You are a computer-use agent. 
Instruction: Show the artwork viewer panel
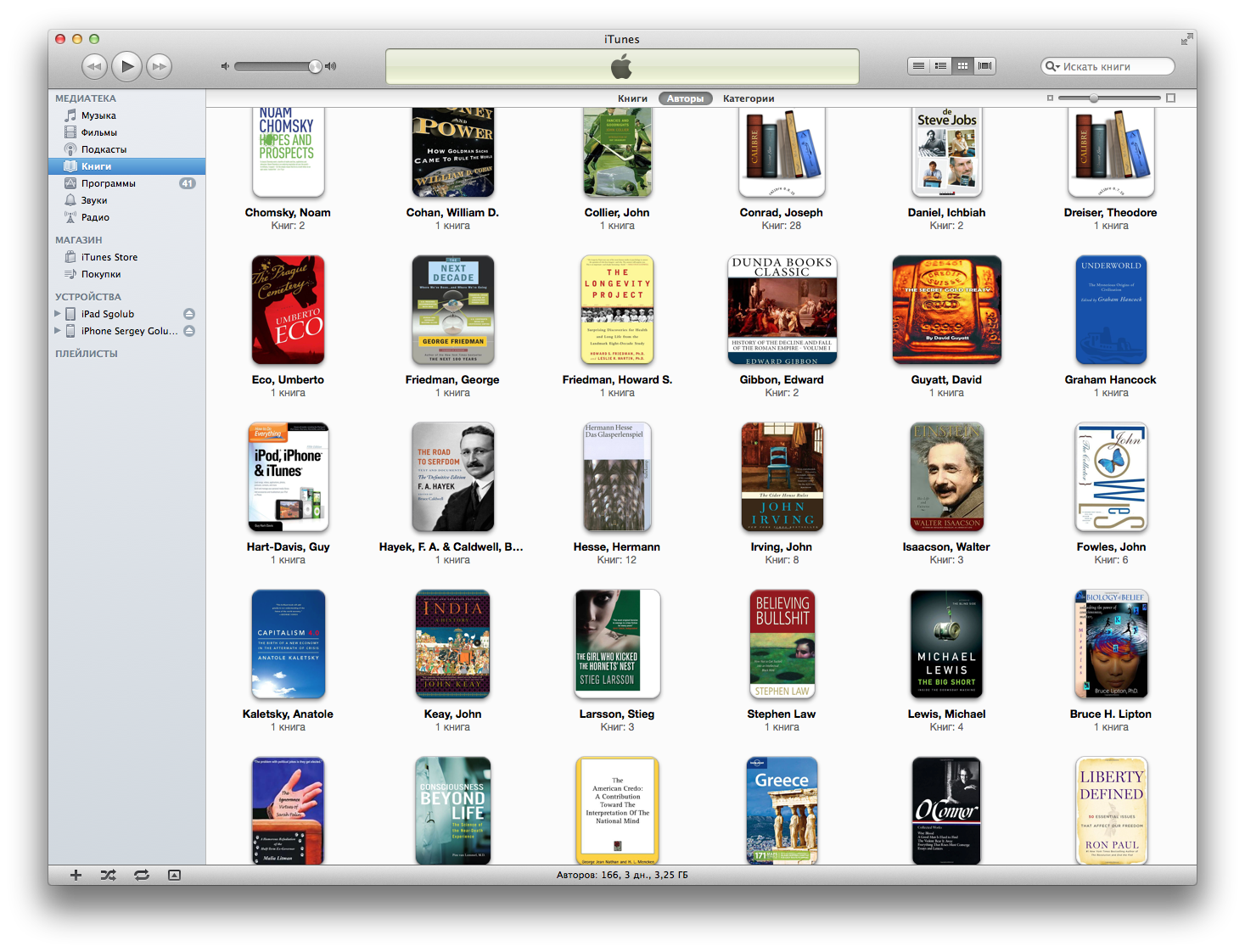[174, 875]
